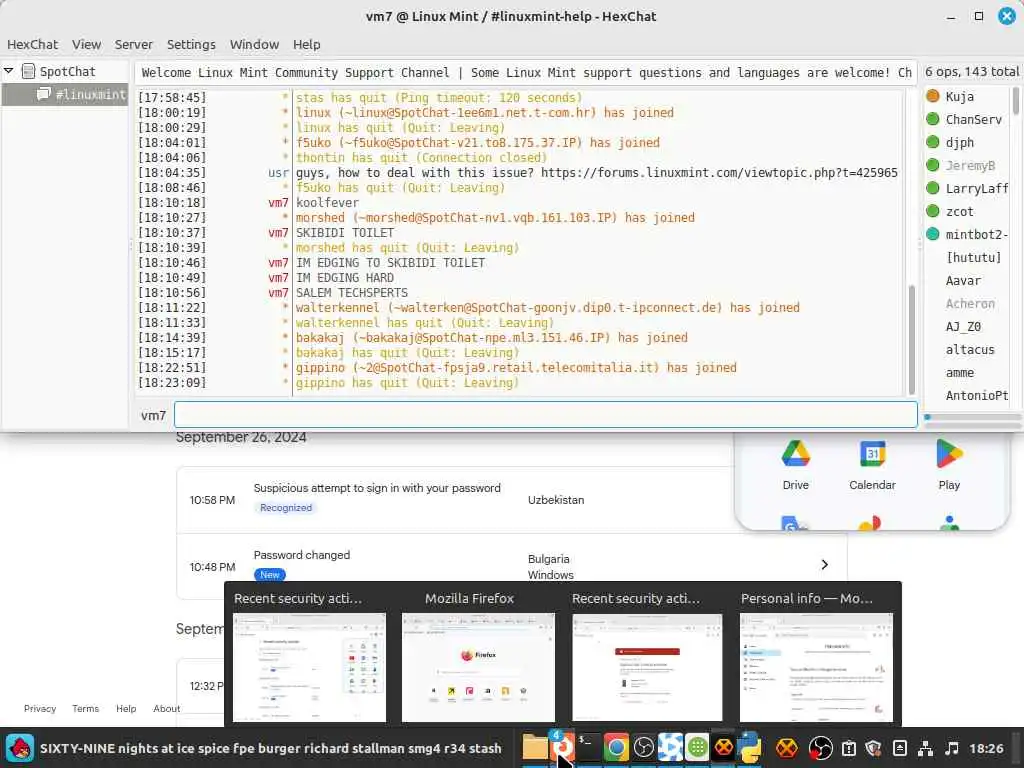Click the '6 ops, 143 total' user count

point(972,71)
